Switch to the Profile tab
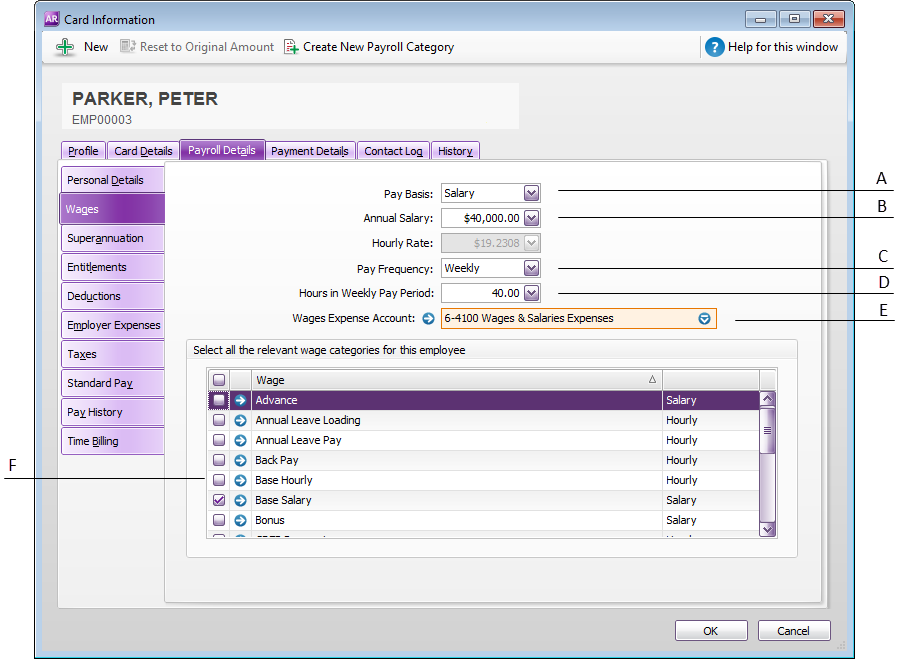Image resolution: width=906 pixels, height=659 pixels. (x=83, y=151)
